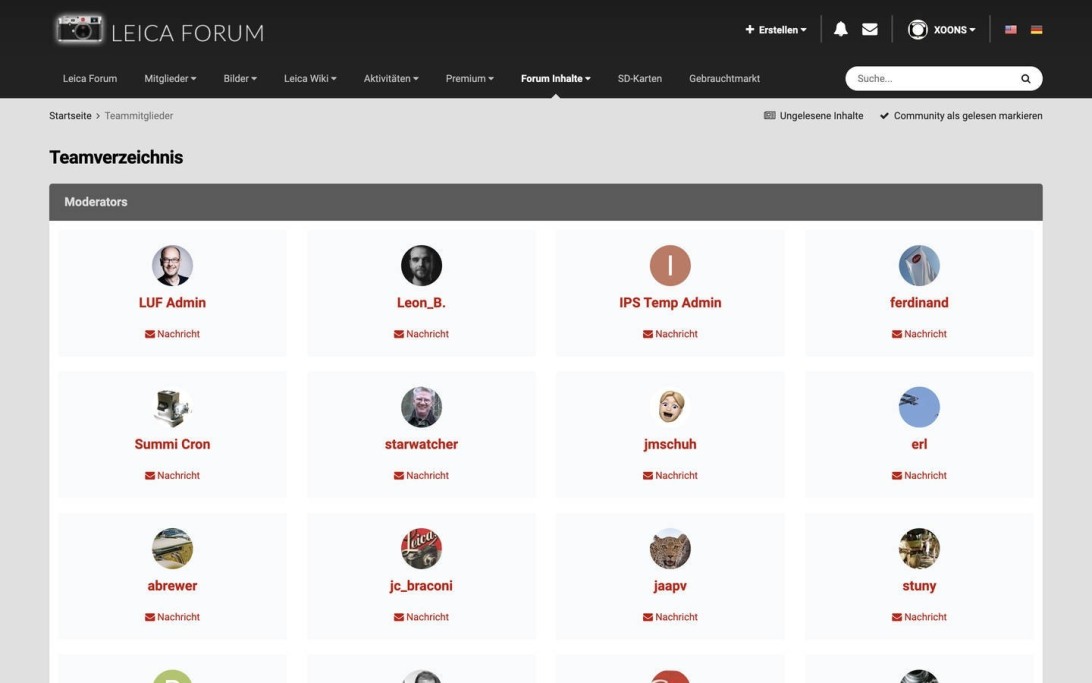This screenshot has height=683, width=1092.
Task: Go to Startseite in the breadcrumb
Action: 70,116
